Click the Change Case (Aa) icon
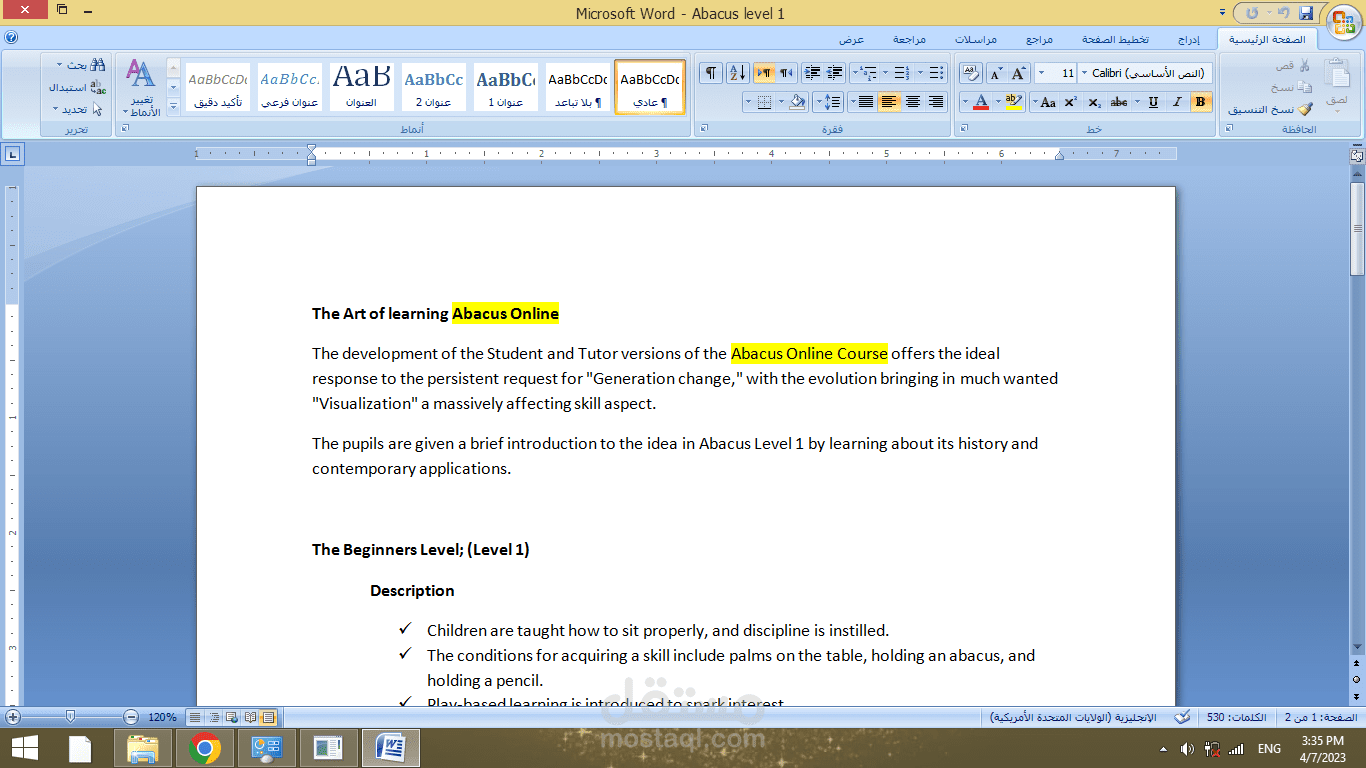 pyautogui.click(x=1046, y=102)
